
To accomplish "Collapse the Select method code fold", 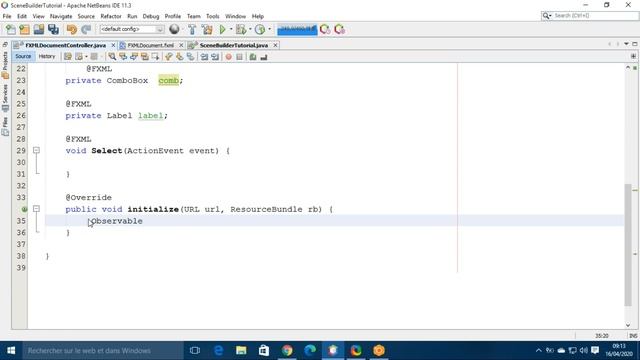I will (36, 150).
